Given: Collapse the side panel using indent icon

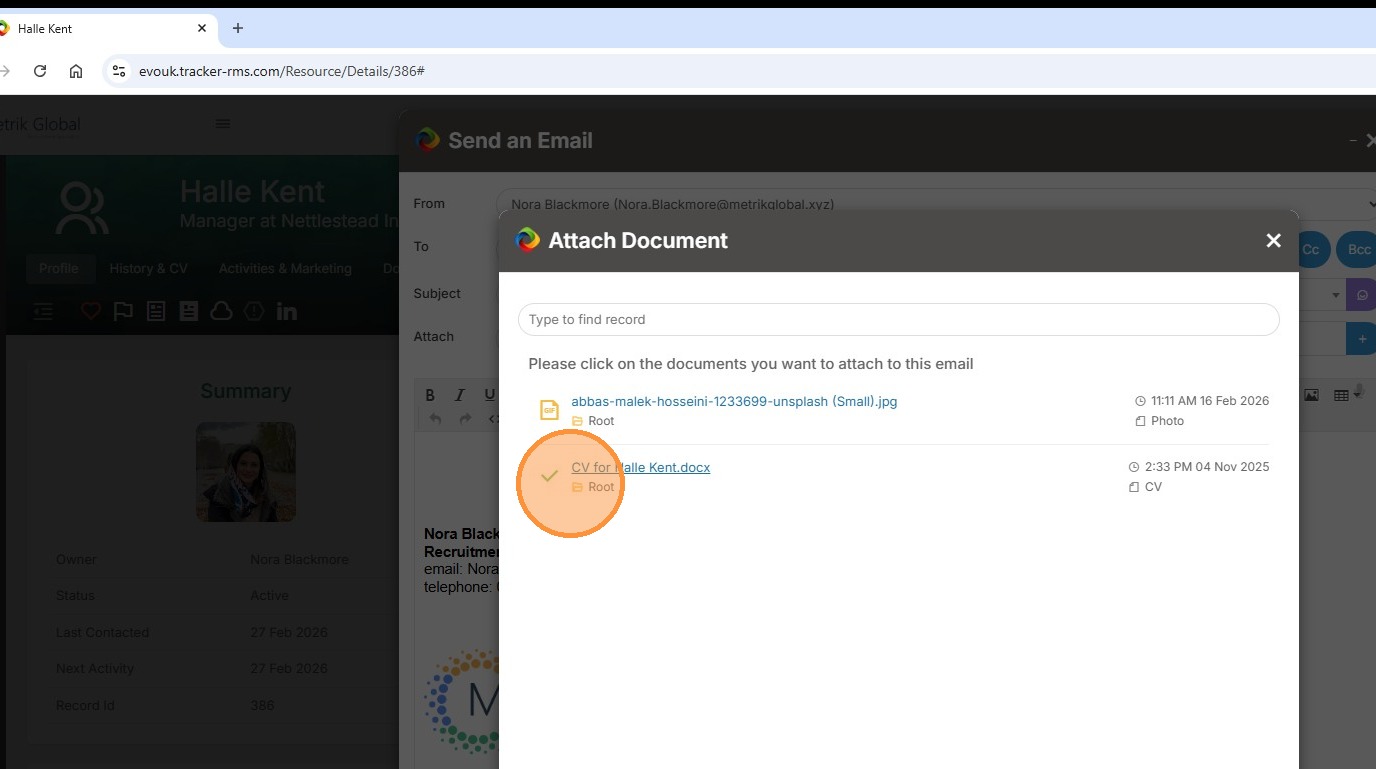Looking at the screenshot, I should (43, 311).
